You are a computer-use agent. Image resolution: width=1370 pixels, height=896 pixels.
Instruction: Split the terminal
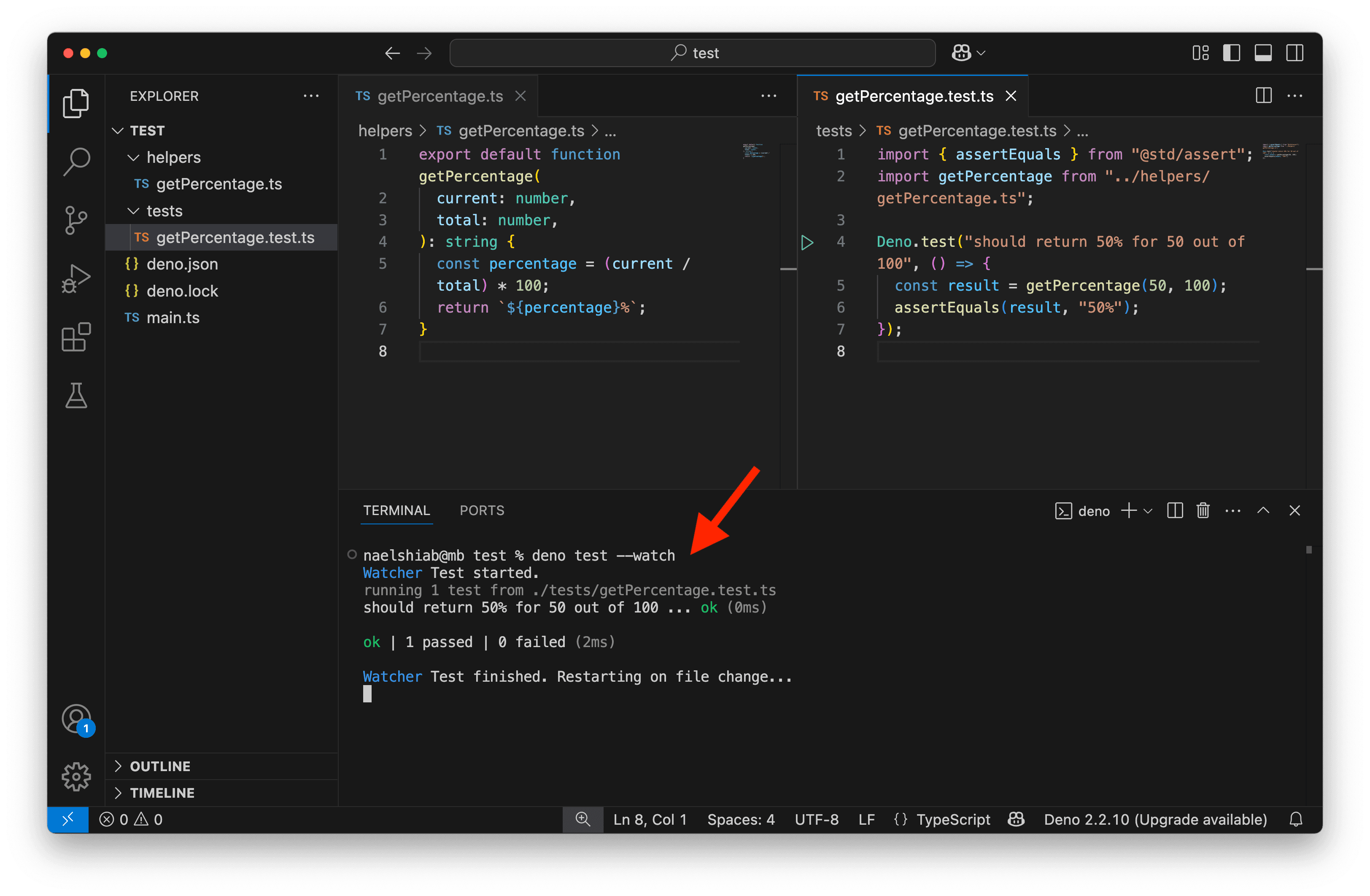(x=1175, y=510)
